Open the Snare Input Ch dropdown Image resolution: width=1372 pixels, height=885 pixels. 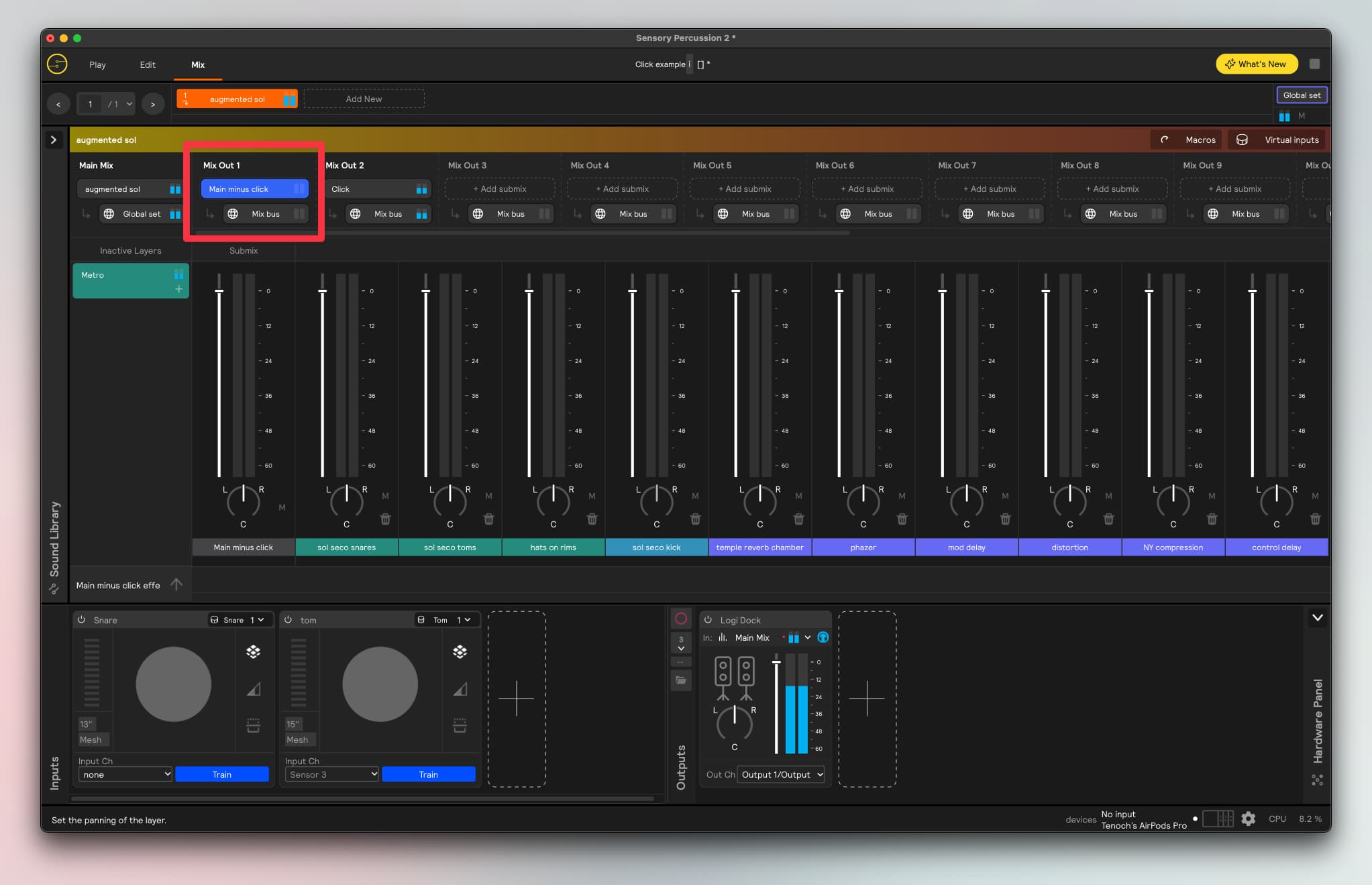pyautogui.click(x=125, y=774)
